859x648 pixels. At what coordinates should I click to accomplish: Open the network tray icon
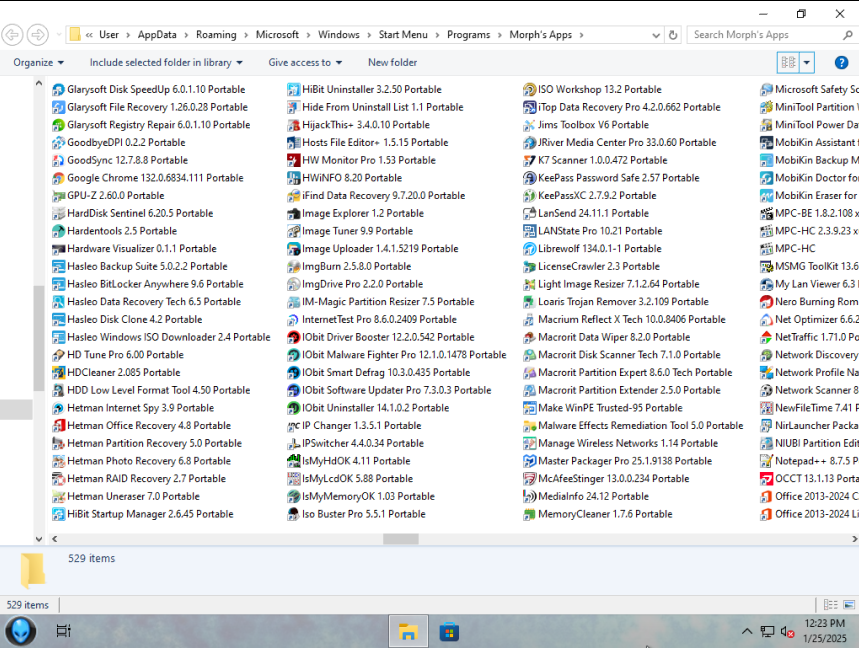(x=767, y=632)
